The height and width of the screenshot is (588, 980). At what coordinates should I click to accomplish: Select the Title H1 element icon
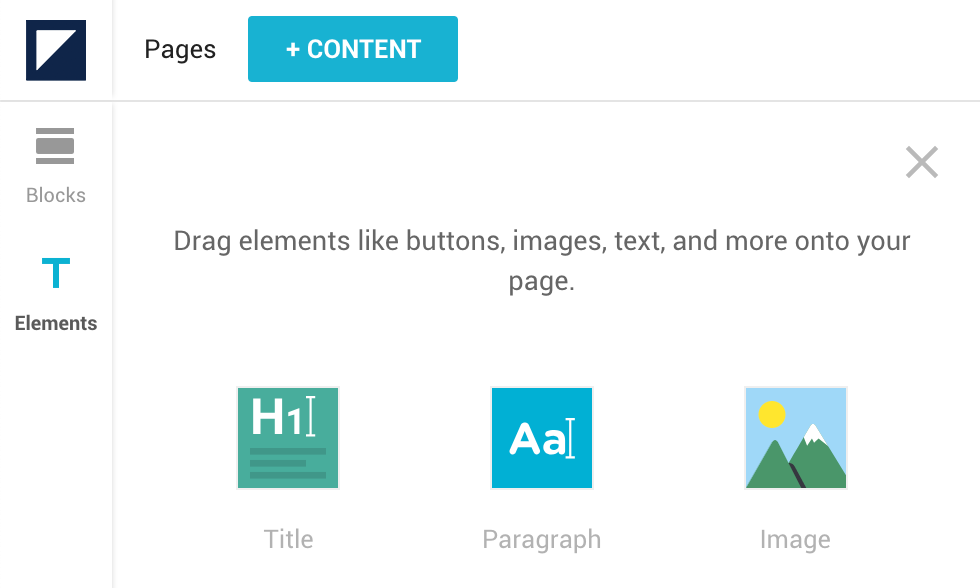(x=288, y=437)
